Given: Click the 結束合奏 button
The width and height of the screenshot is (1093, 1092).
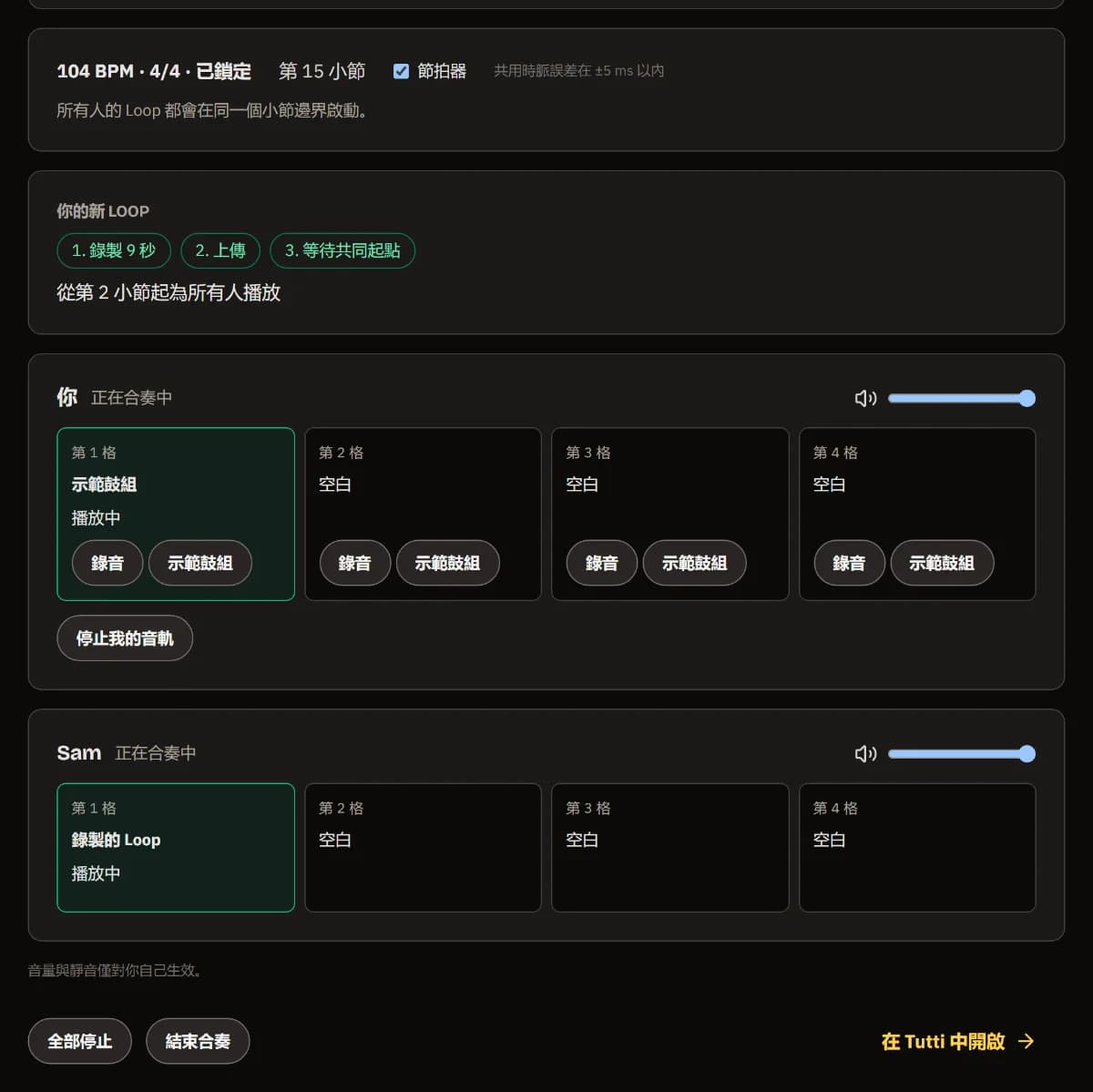Looking at the screenshot, I should tap(198, 1041).
